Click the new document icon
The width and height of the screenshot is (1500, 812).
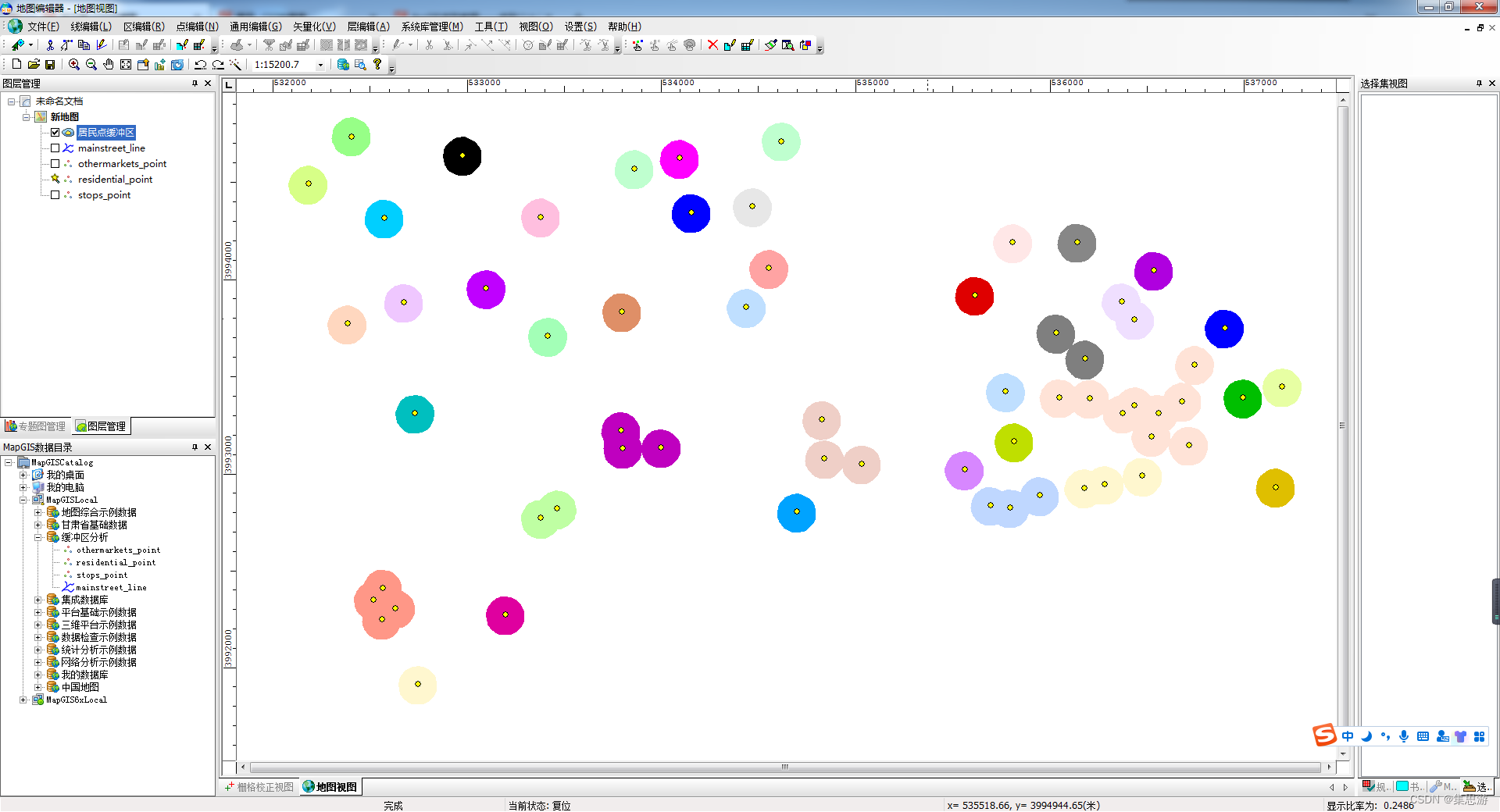[16, 65]
